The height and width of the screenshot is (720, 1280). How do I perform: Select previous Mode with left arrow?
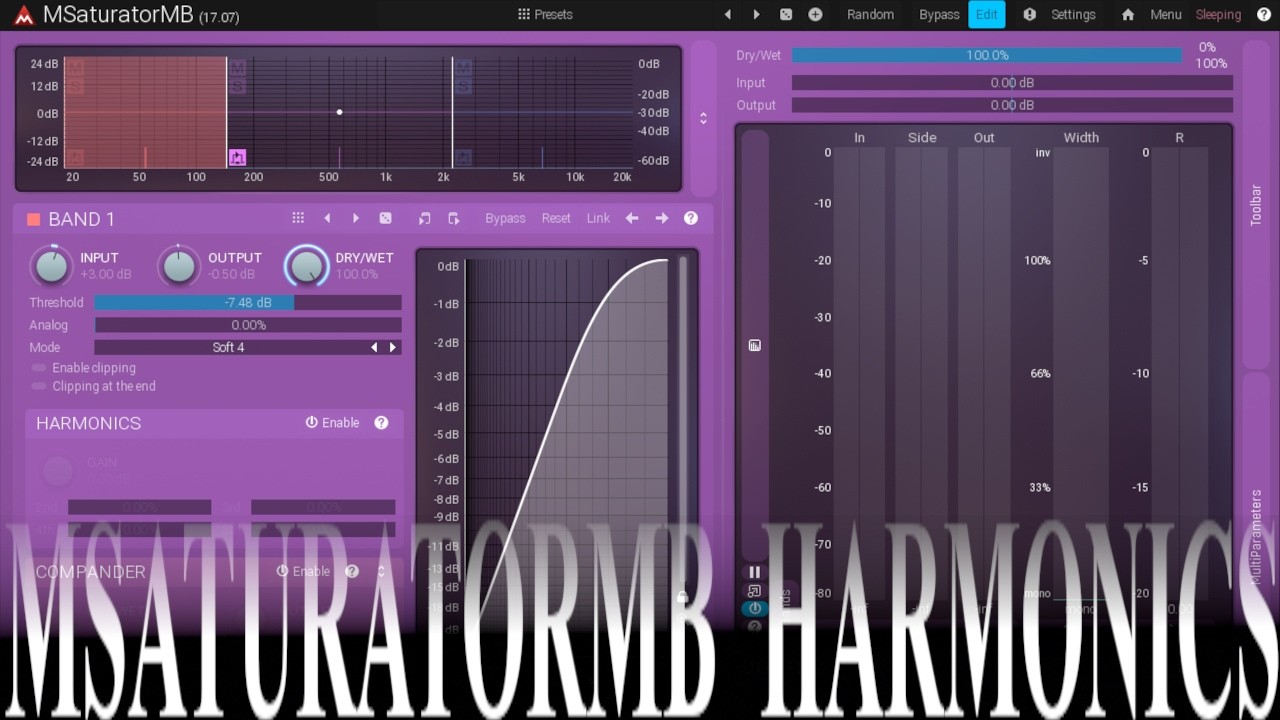[x=374, y=347]
